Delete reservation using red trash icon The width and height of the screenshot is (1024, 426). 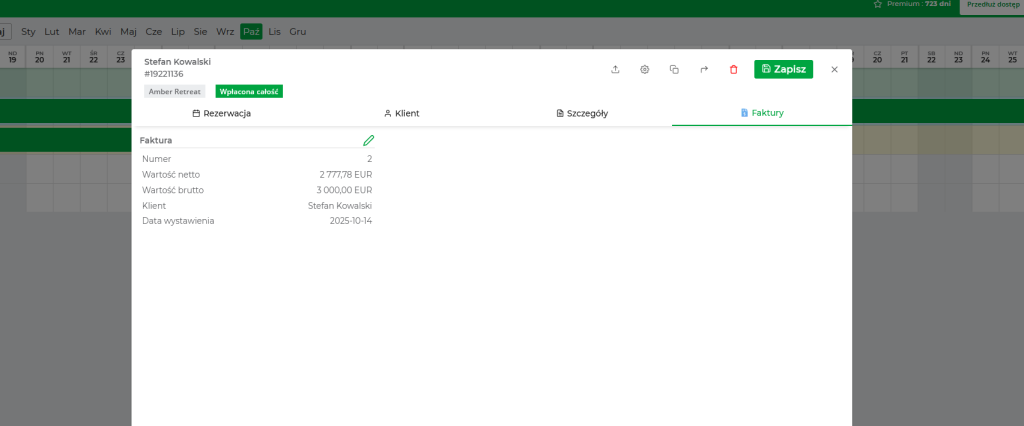tap(734, 69)
